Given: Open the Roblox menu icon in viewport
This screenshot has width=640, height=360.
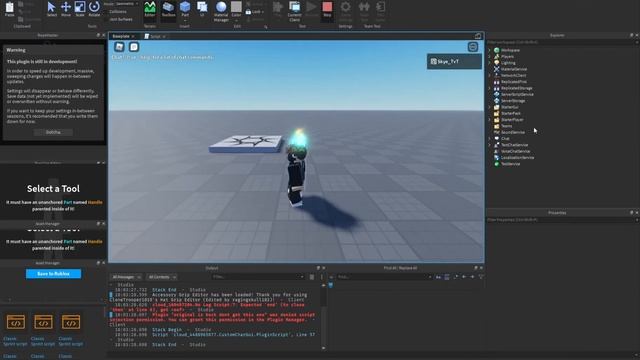Looking at the screenshot, I should point(119,47).
